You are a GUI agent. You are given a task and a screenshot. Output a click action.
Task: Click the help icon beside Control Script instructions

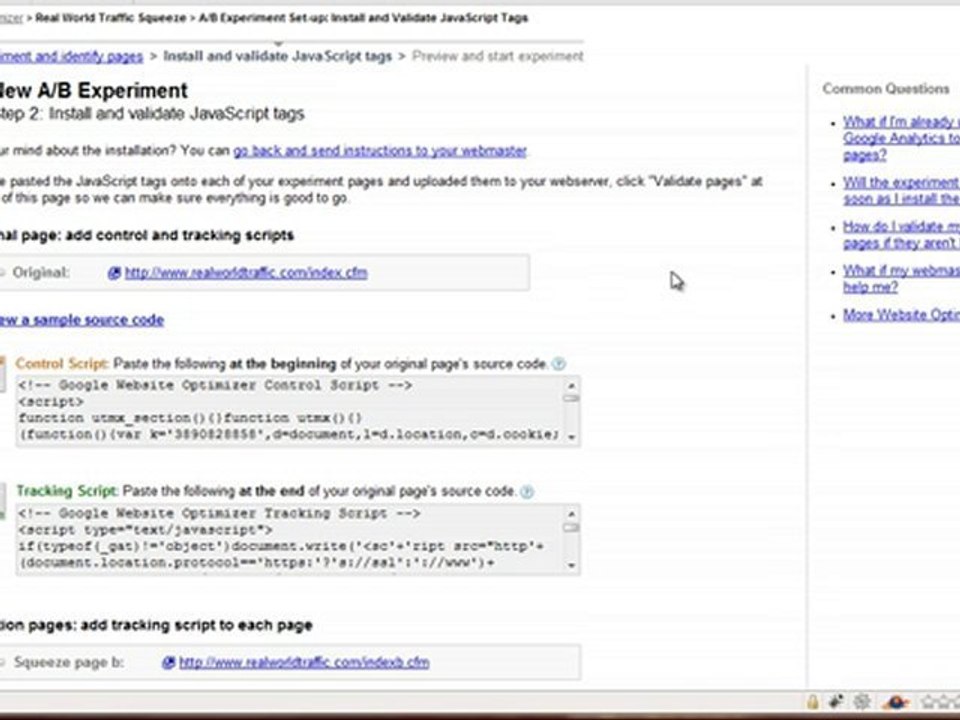click(x=558, y=364)
